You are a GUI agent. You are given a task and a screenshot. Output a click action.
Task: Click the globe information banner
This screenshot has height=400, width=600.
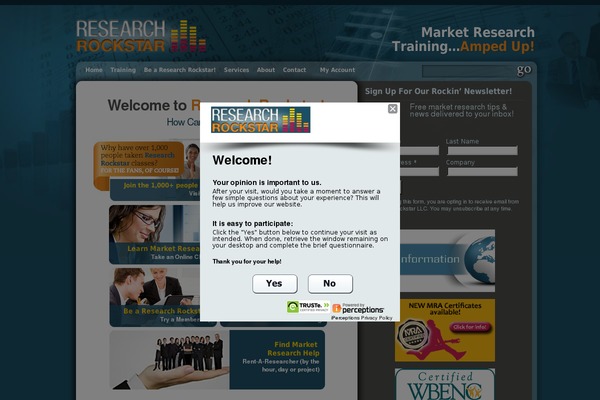pyautogui.click(x=447, y=261)
